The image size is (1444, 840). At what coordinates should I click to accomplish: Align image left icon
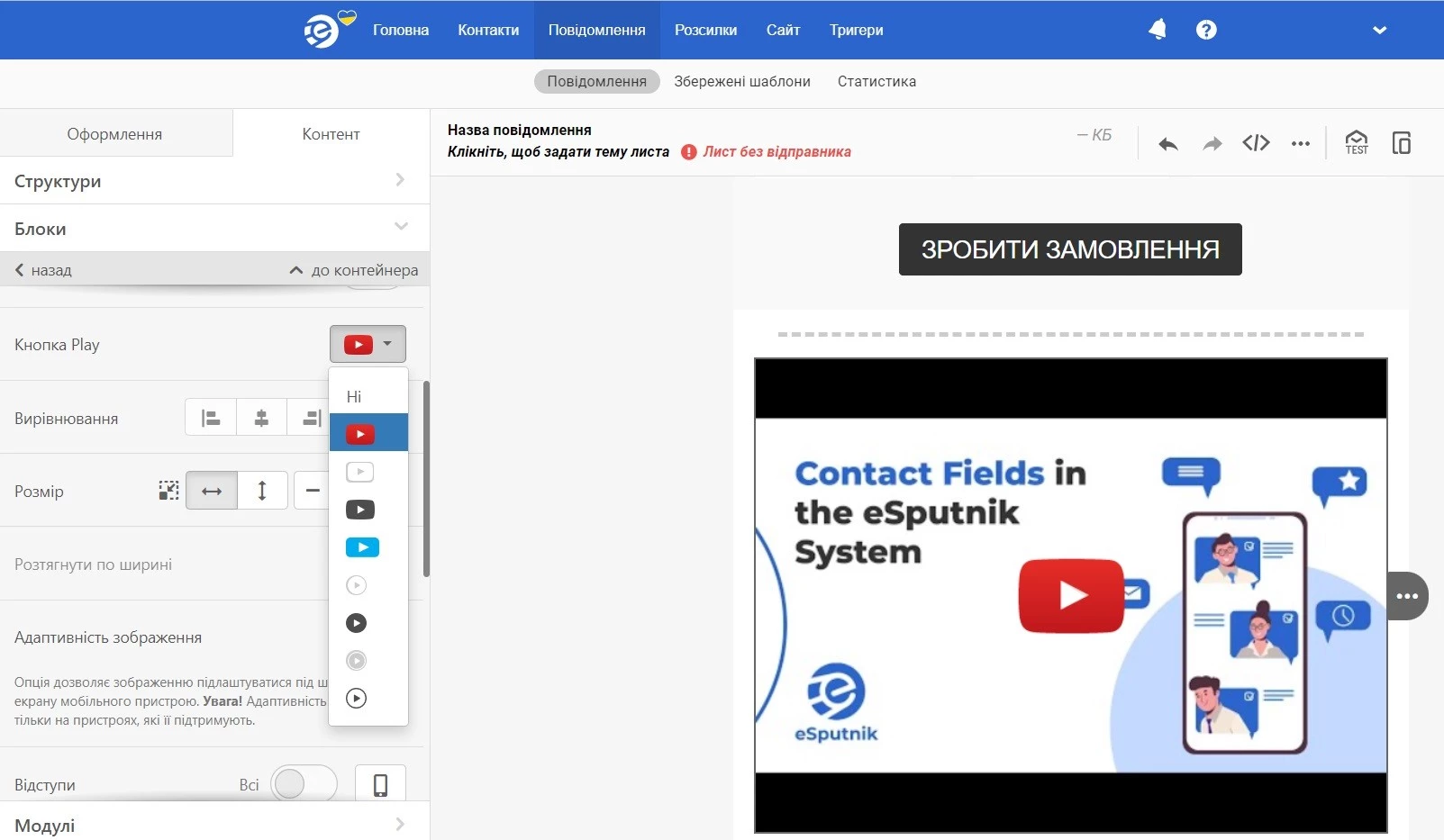point(211,418)
